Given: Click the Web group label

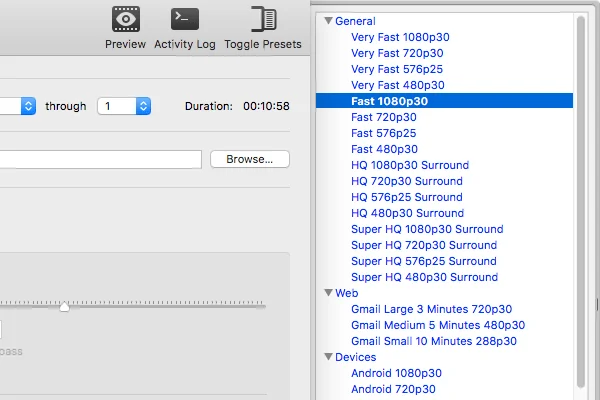Looking at the screenshot, I should 347,293.
